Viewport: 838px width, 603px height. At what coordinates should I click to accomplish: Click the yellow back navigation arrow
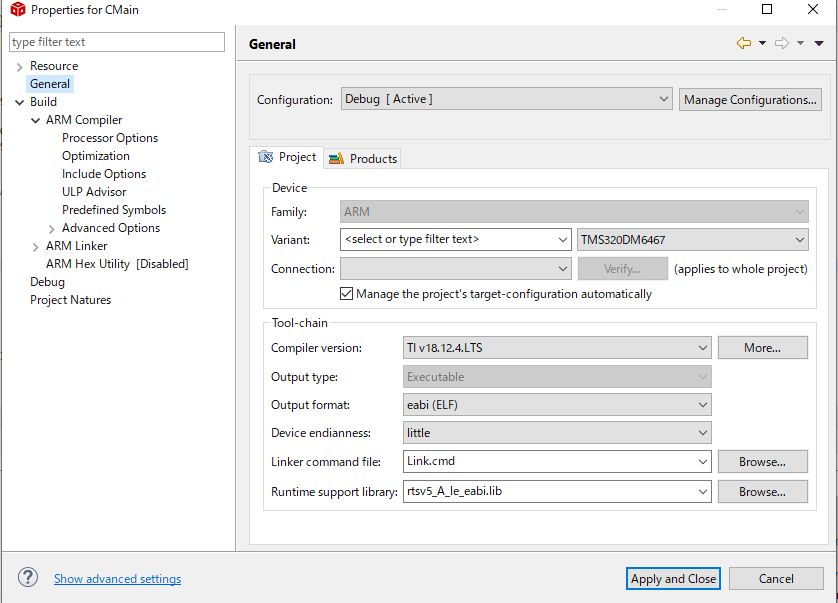(x=743, y=43)
